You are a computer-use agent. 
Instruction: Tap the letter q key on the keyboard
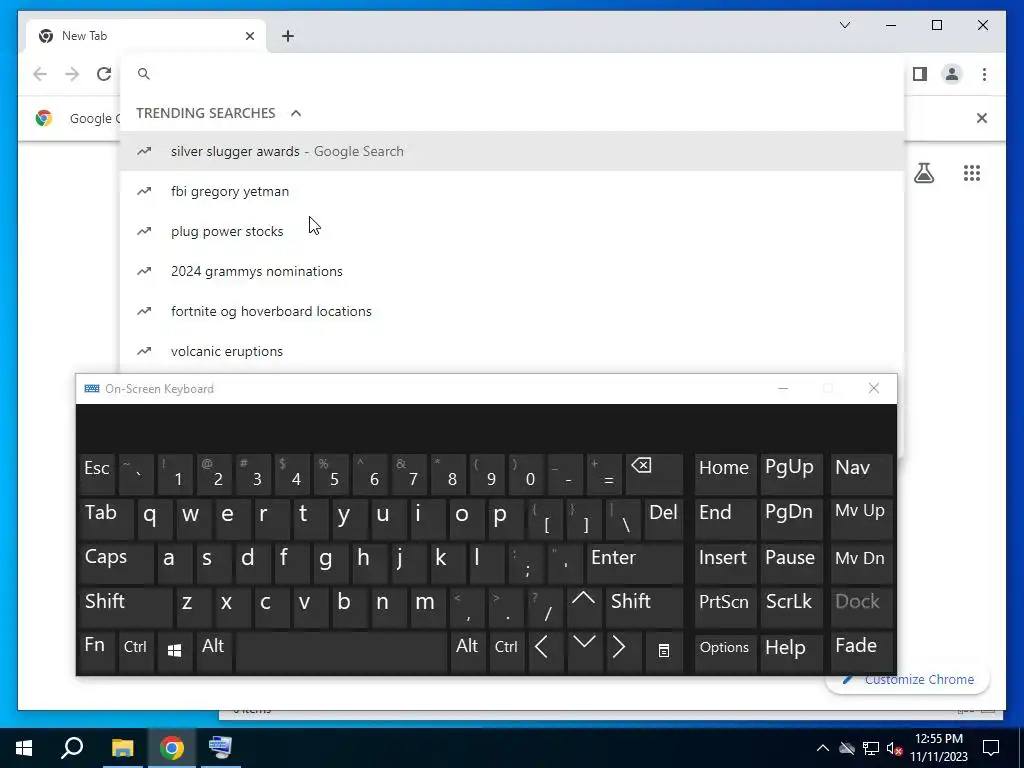155,519
